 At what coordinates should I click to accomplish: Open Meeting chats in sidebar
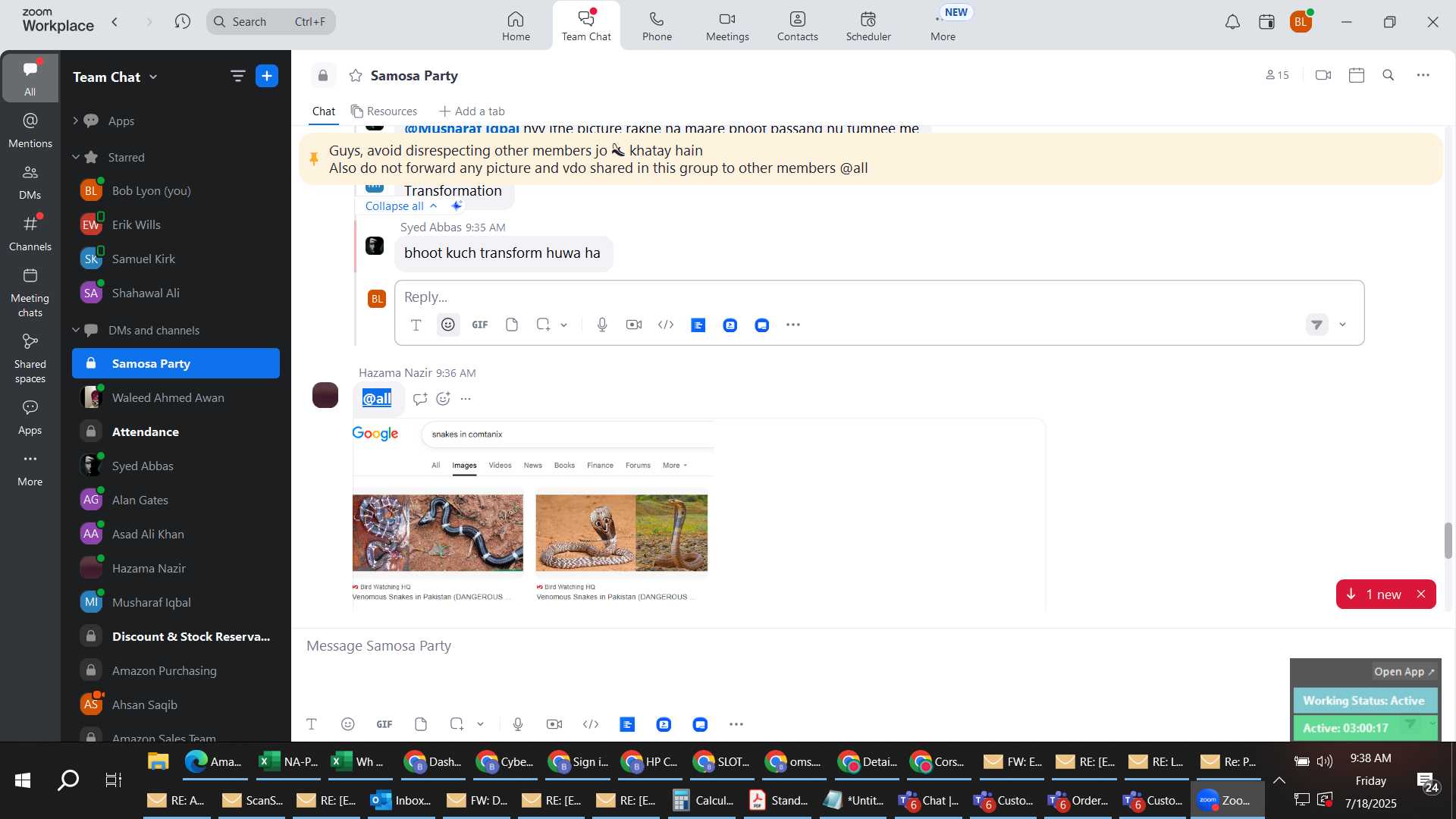tap(30, 293)
